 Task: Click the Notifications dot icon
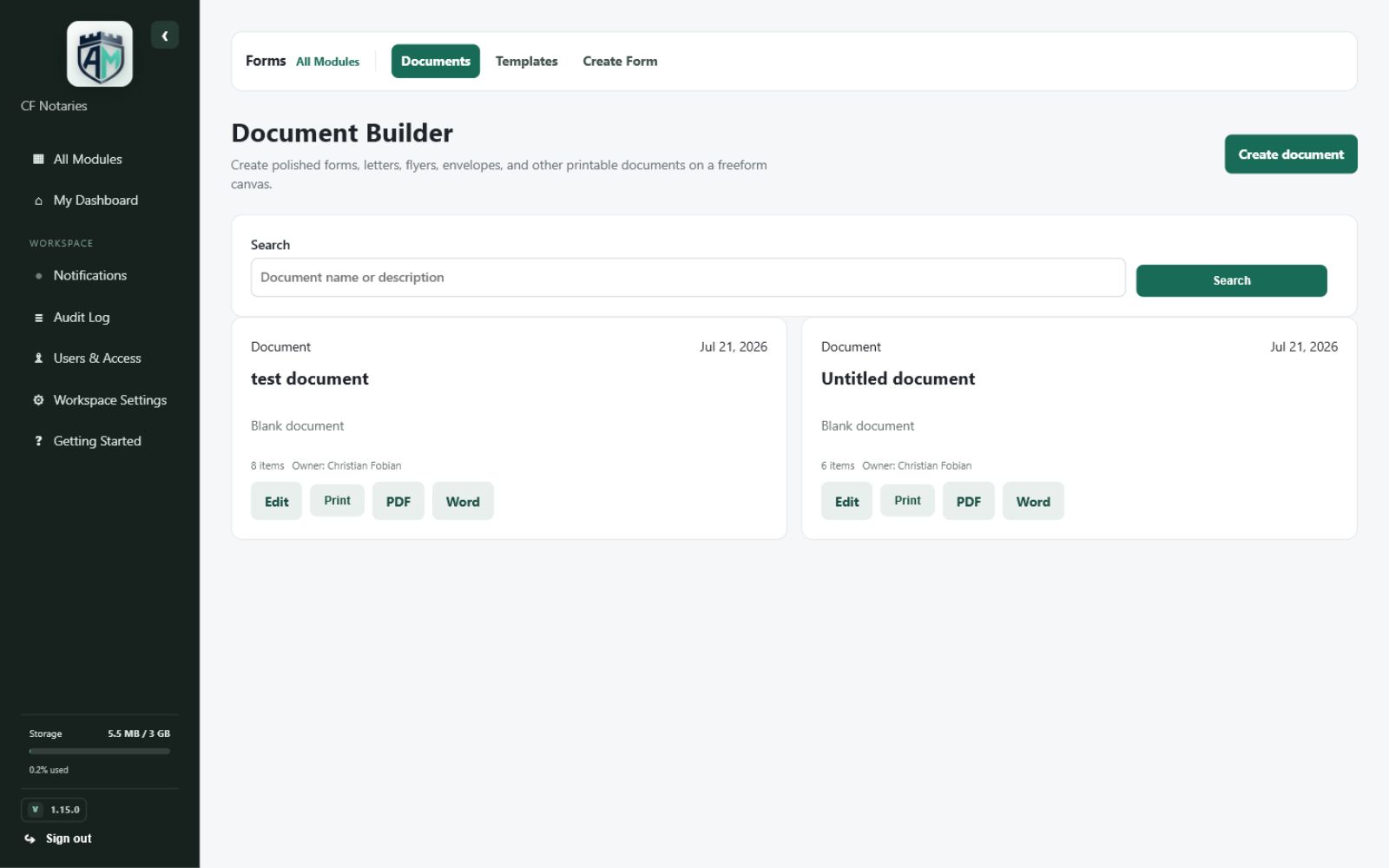(38, 276)
